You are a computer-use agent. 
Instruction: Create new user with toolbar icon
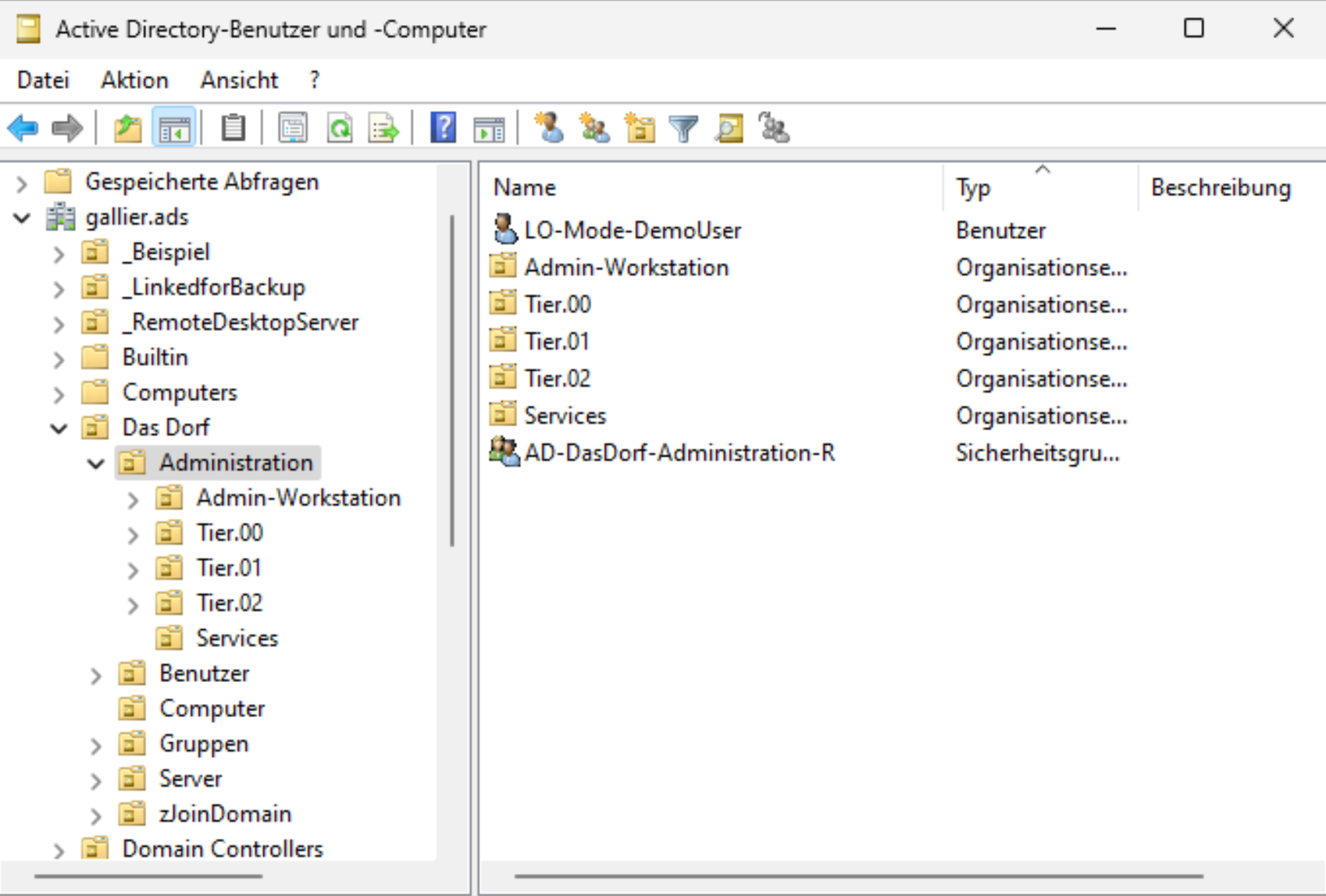(549, 128)
